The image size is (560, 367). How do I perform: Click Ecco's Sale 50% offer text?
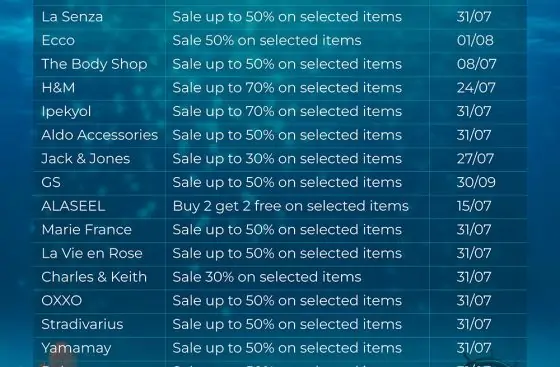[267, 40]
